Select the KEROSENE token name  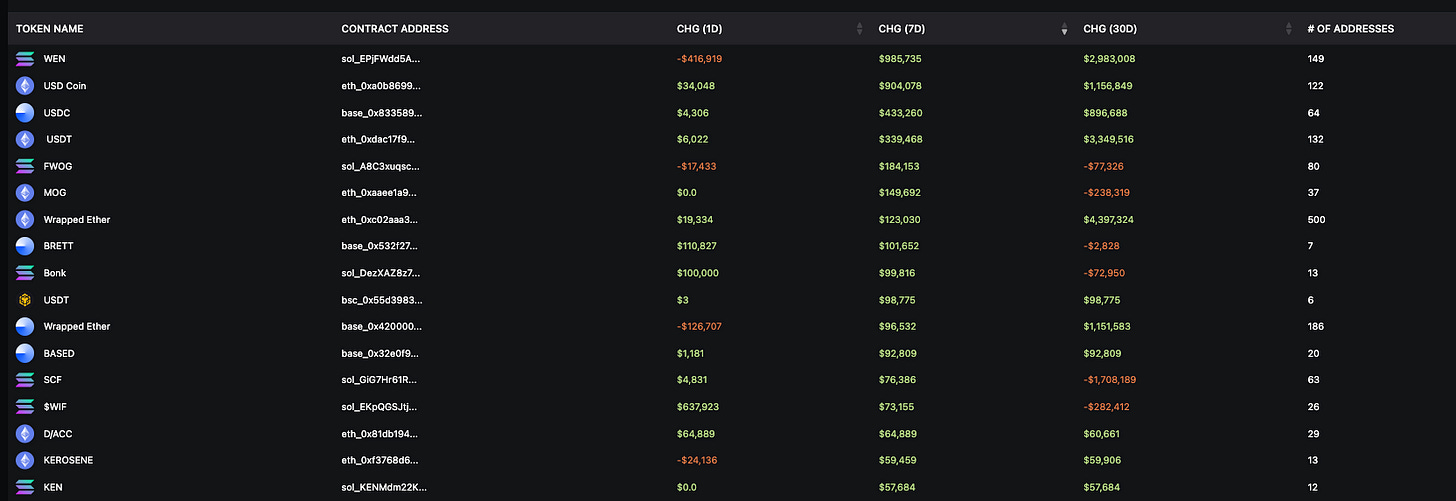69,461
